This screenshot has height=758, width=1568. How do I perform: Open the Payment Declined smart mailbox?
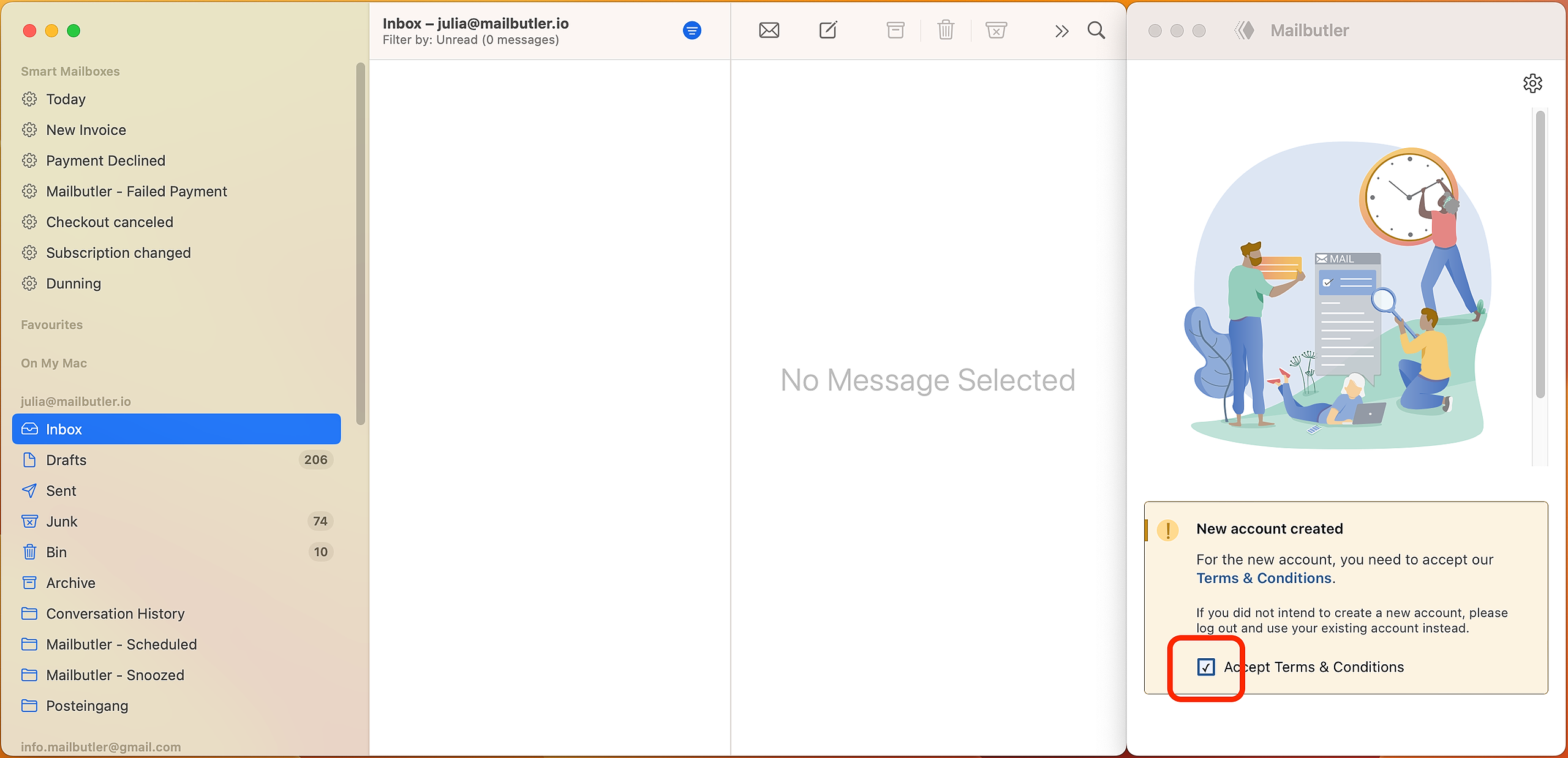(176, 160)
